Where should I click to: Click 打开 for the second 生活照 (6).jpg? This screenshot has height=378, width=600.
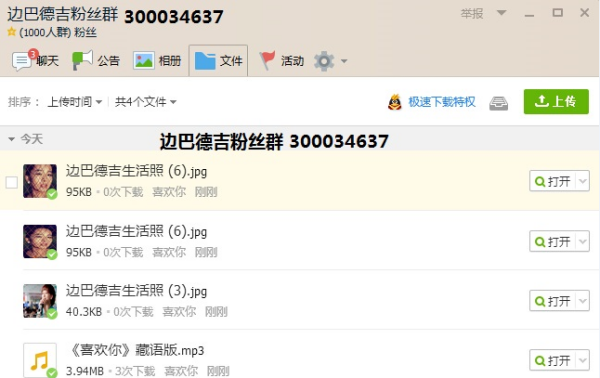pos(553,241)
